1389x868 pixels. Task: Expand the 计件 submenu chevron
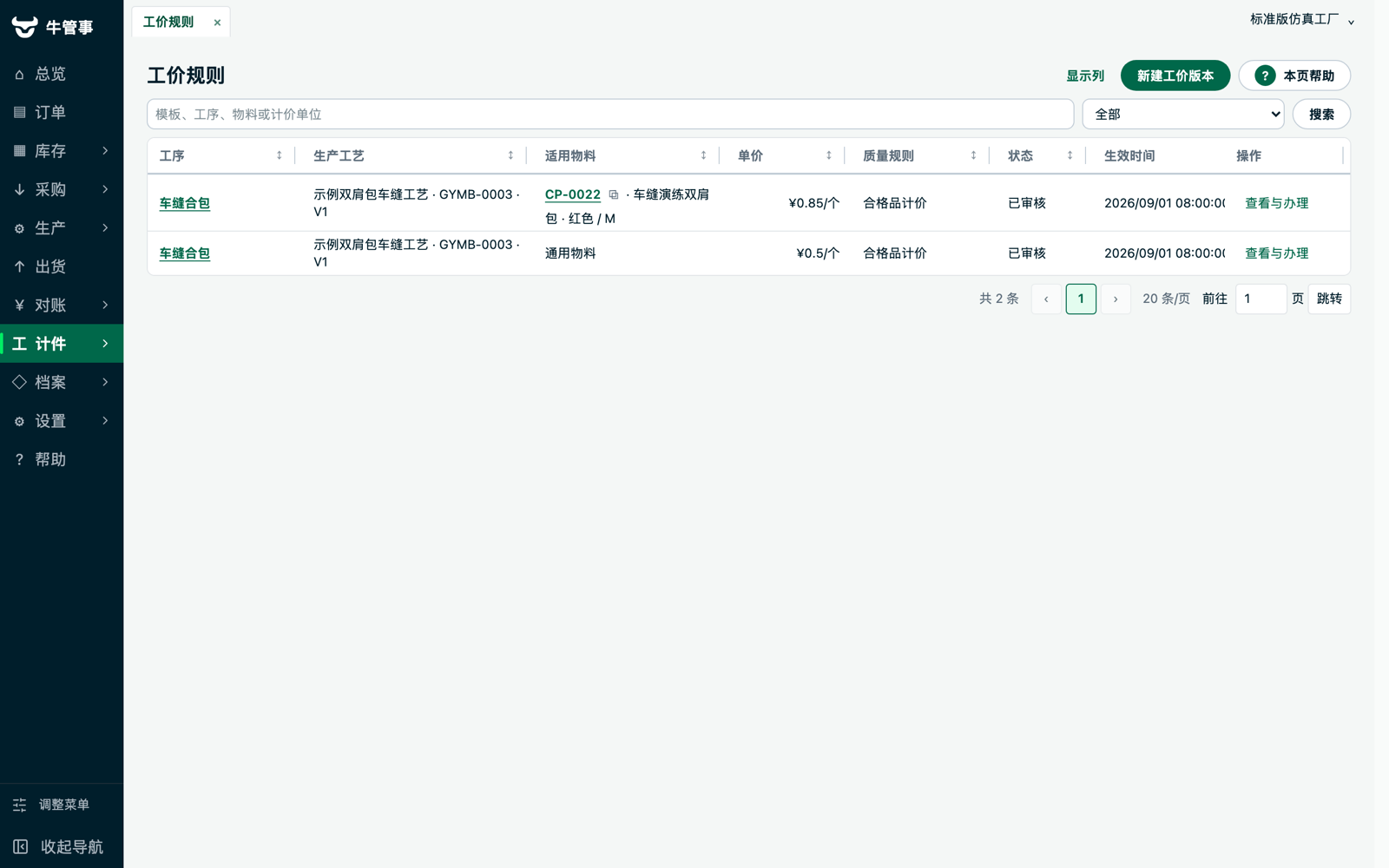[105, 344]
